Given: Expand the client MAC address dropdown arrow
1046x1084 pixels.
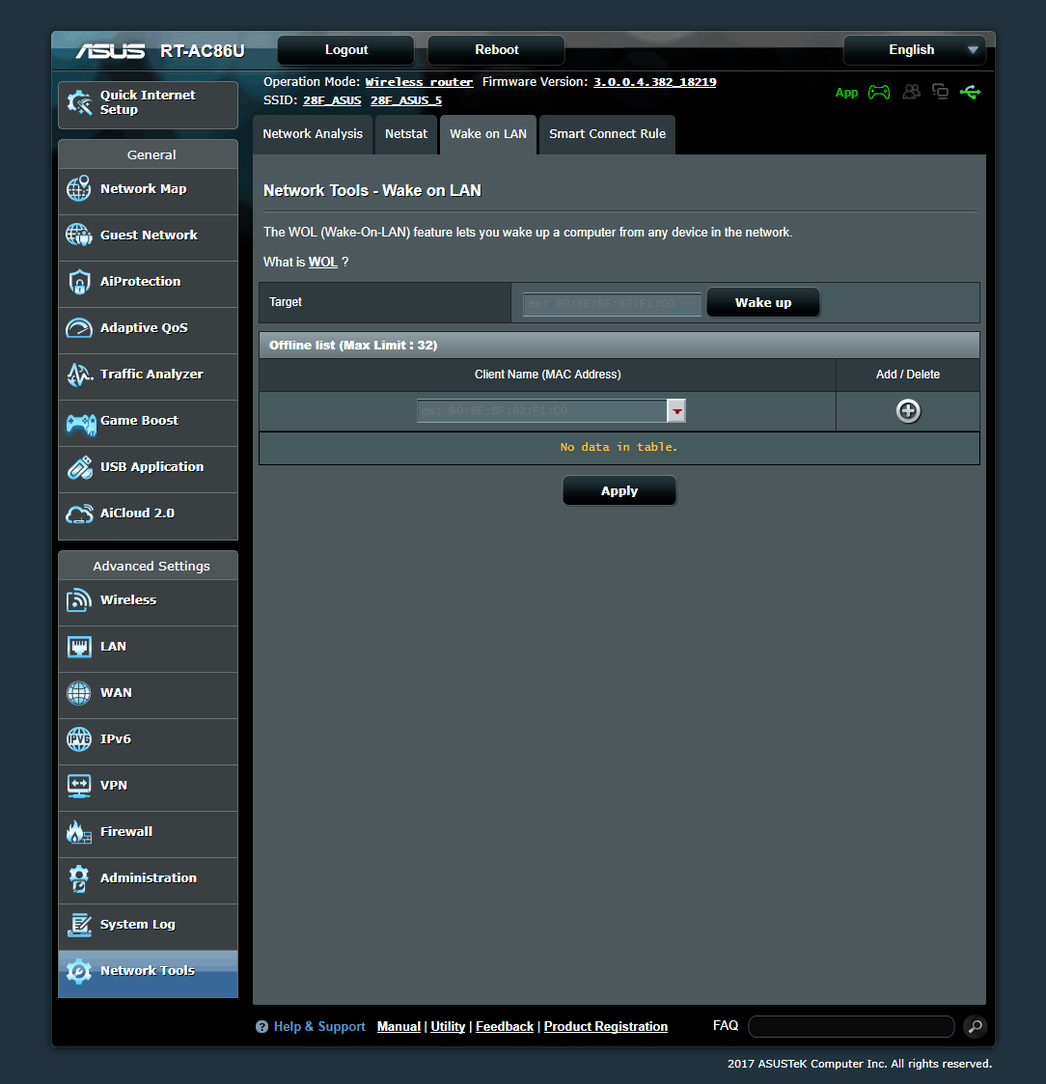Looking at the screenshot, I should [x=676, y=411].
